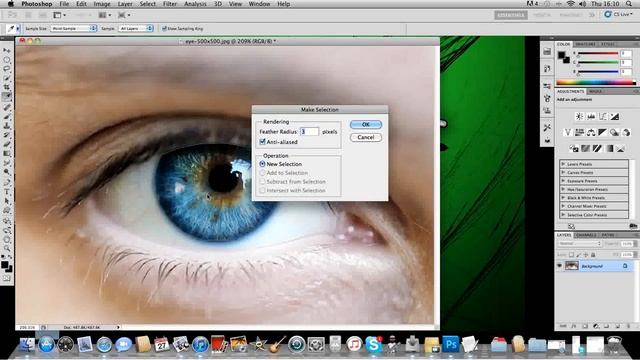Add an Invert adjustment
Viewport: 640px width, 360px height.
pyautogui.click(x=574, y=148)
